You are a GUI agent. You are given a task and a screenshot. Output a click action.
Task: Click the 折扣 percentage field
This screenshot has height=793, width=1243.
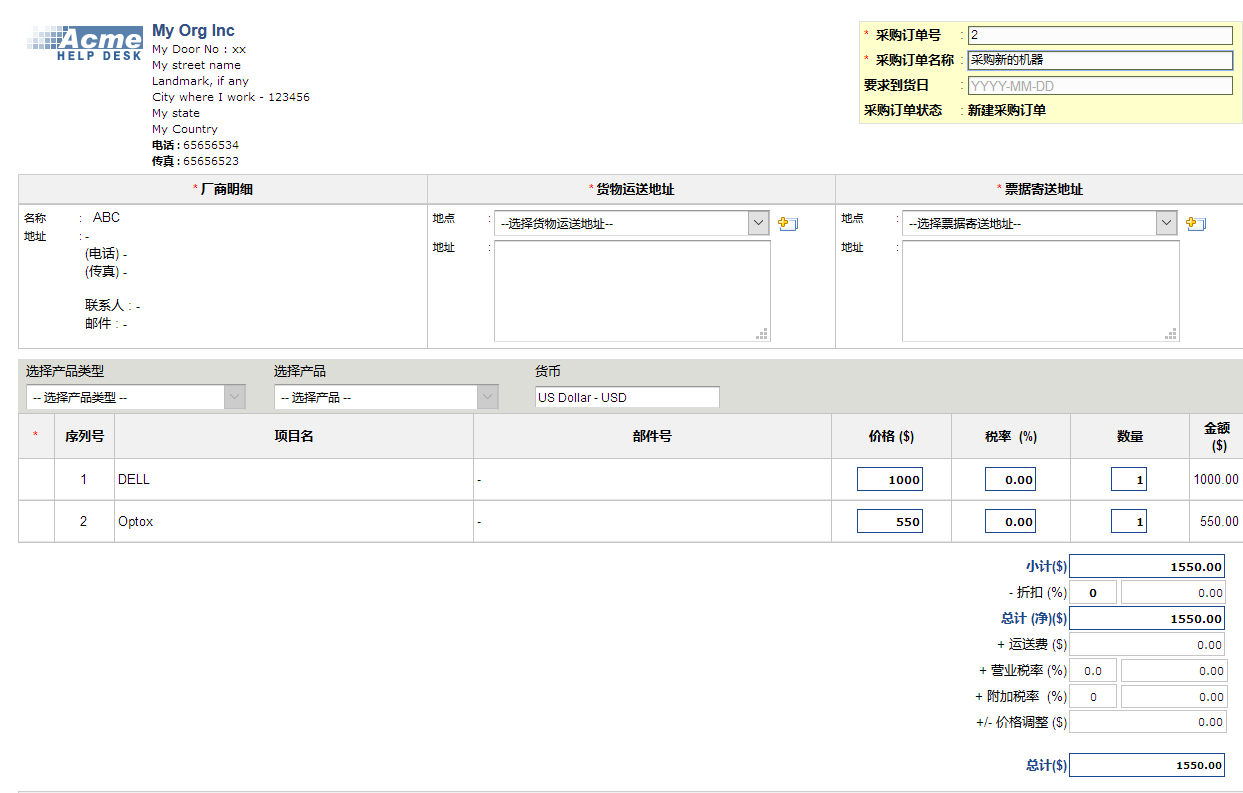(1093, 593)
